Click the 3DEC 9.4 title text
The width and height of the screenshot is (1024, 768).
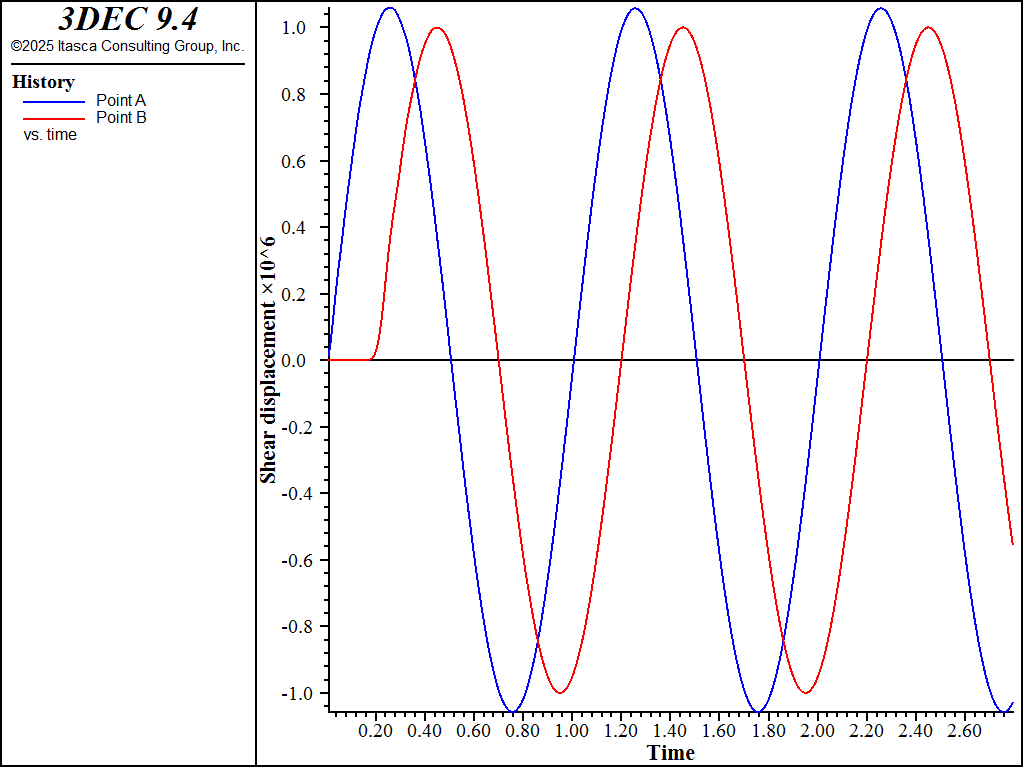pyautogui.click(x=127, y=20)
